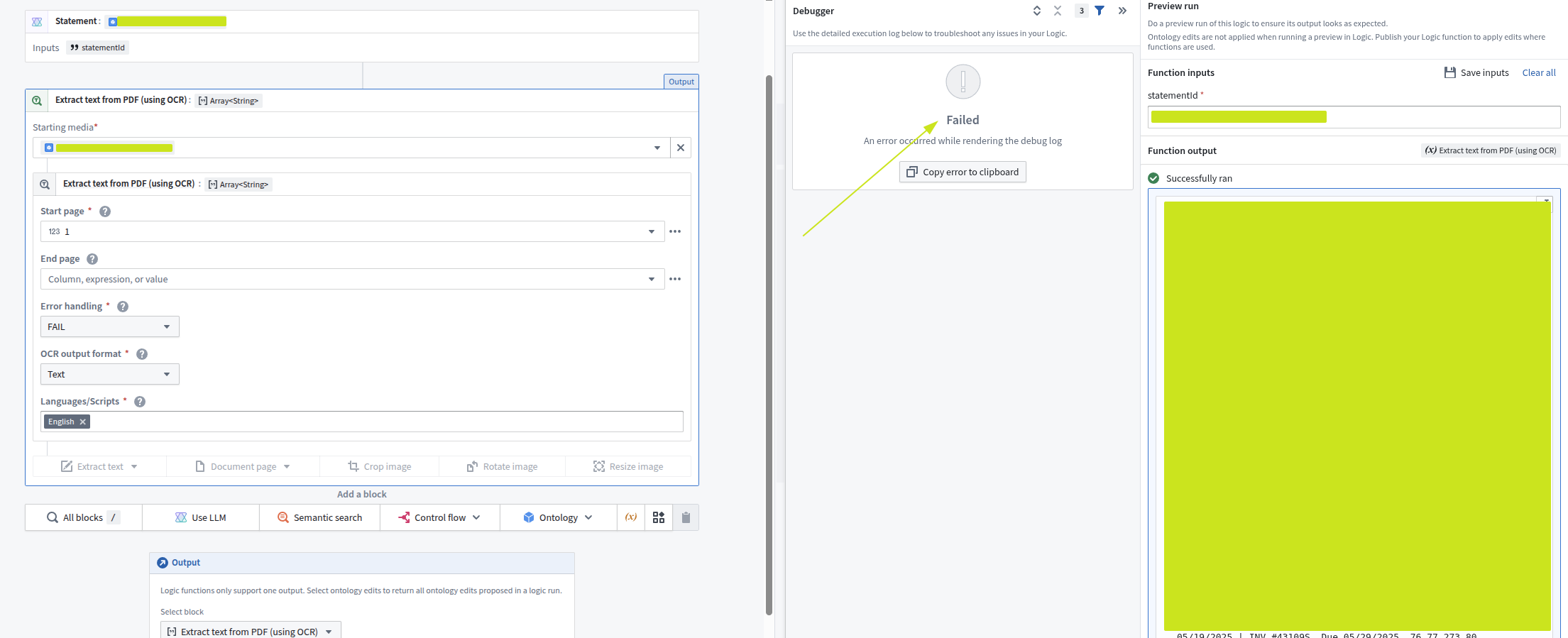Open the OCR output format Text dropdown
Viewport: 1568px width, 638px height.
point(109,374)
